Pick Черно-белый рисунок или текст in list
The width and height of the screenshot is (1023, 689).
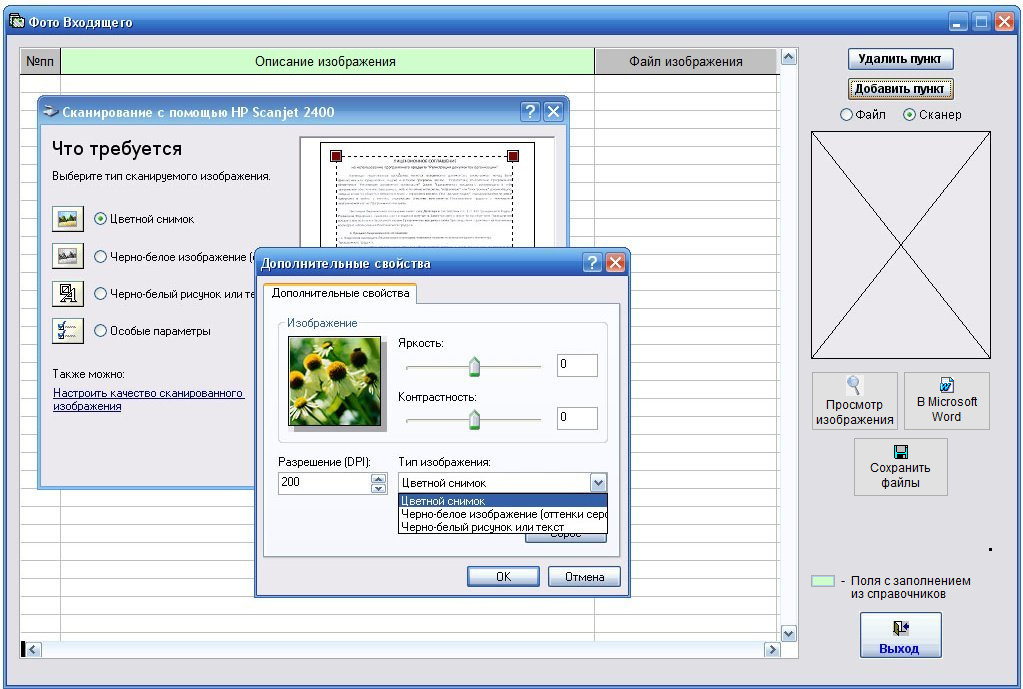click(x=502, y=527)
